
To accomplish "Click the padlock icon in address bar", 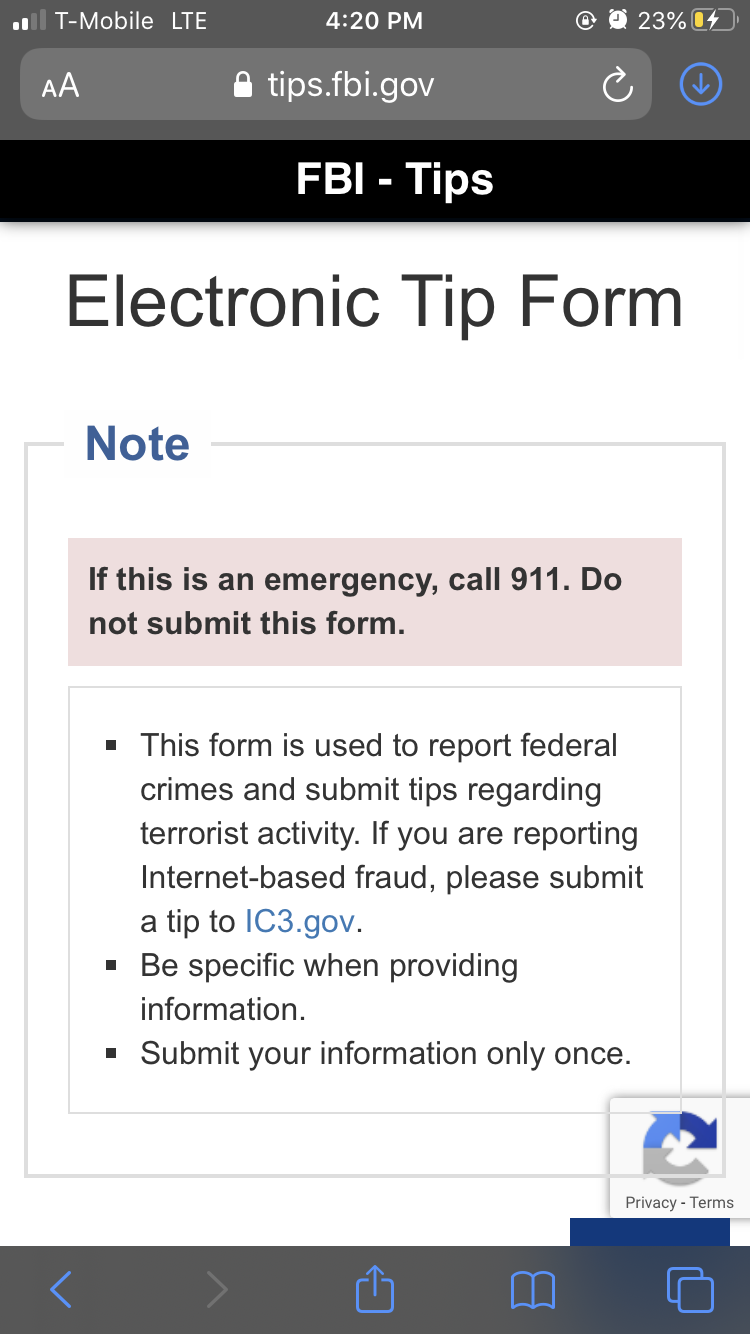I will click(x=242, y=85).
